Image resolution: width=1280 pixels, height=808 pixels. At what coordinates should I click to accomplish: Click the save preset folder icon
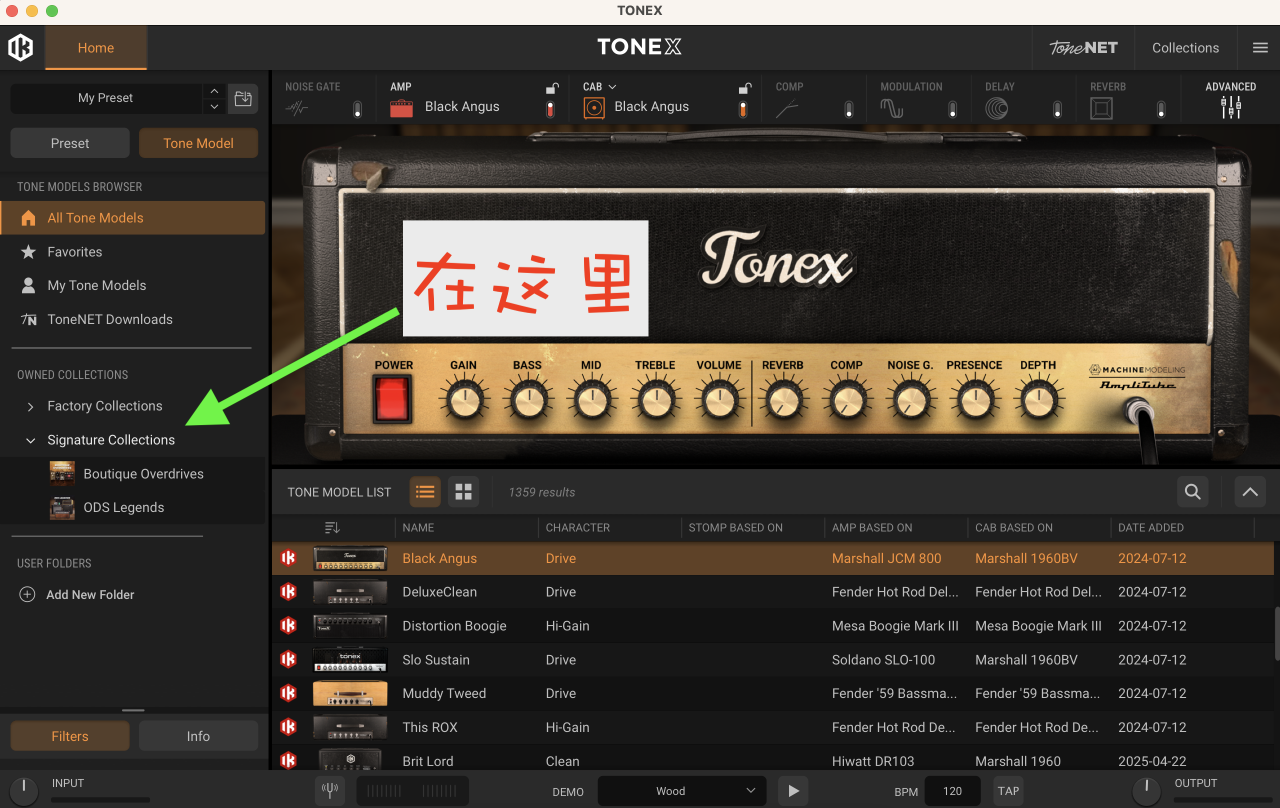click(x=242, y=98)
